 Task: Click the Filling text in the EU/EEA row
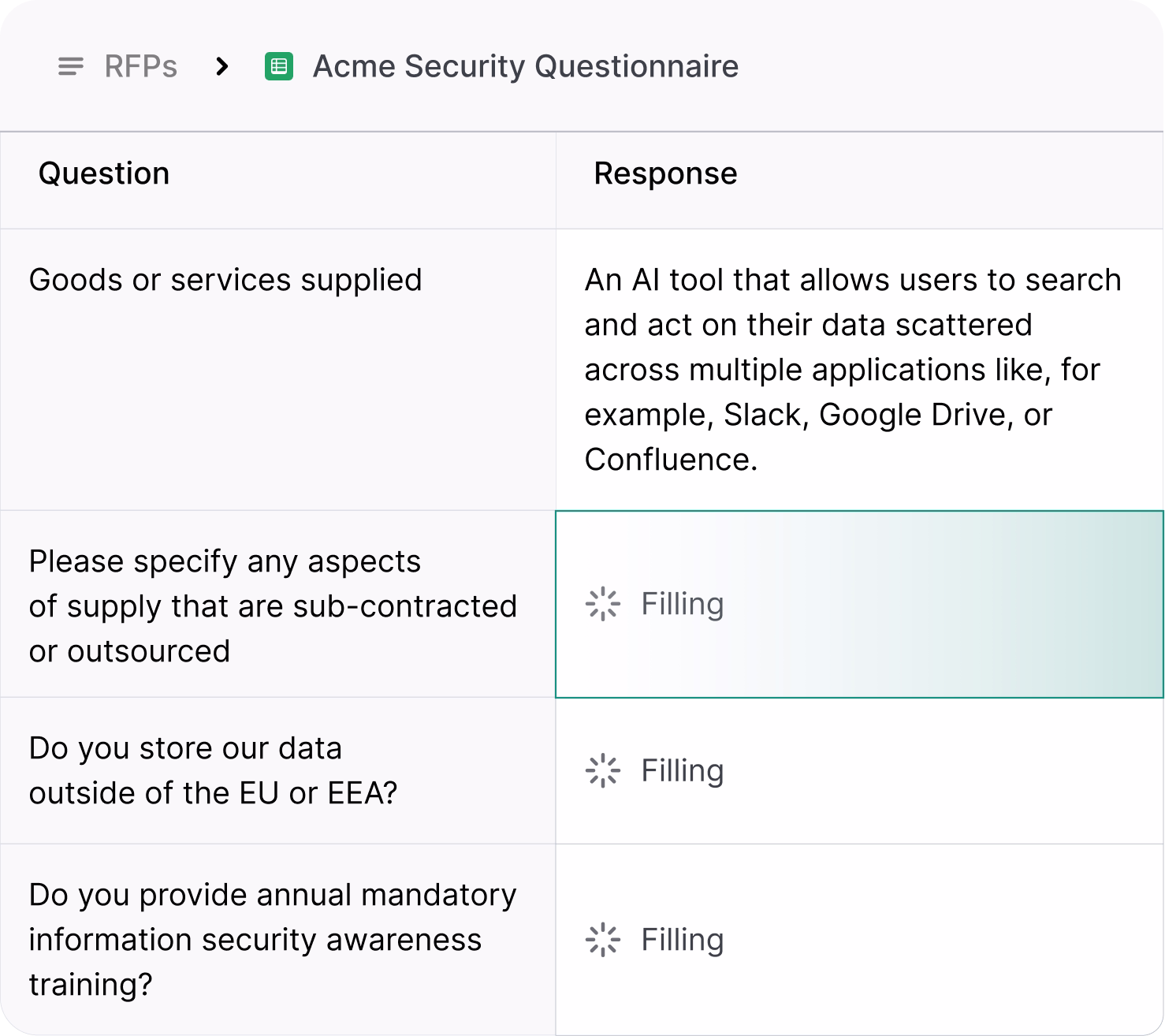(x=682, y=771)
